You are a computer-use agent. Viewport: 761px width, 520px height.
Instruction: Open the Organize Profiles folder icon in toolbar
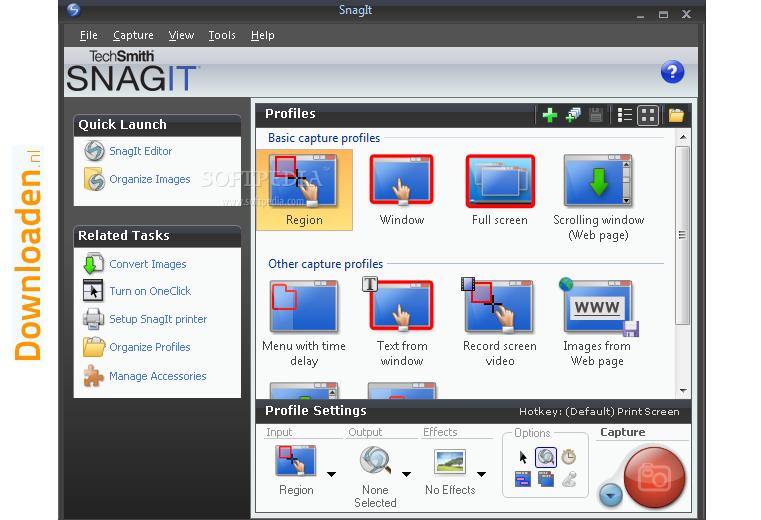[x=676, y=115]
